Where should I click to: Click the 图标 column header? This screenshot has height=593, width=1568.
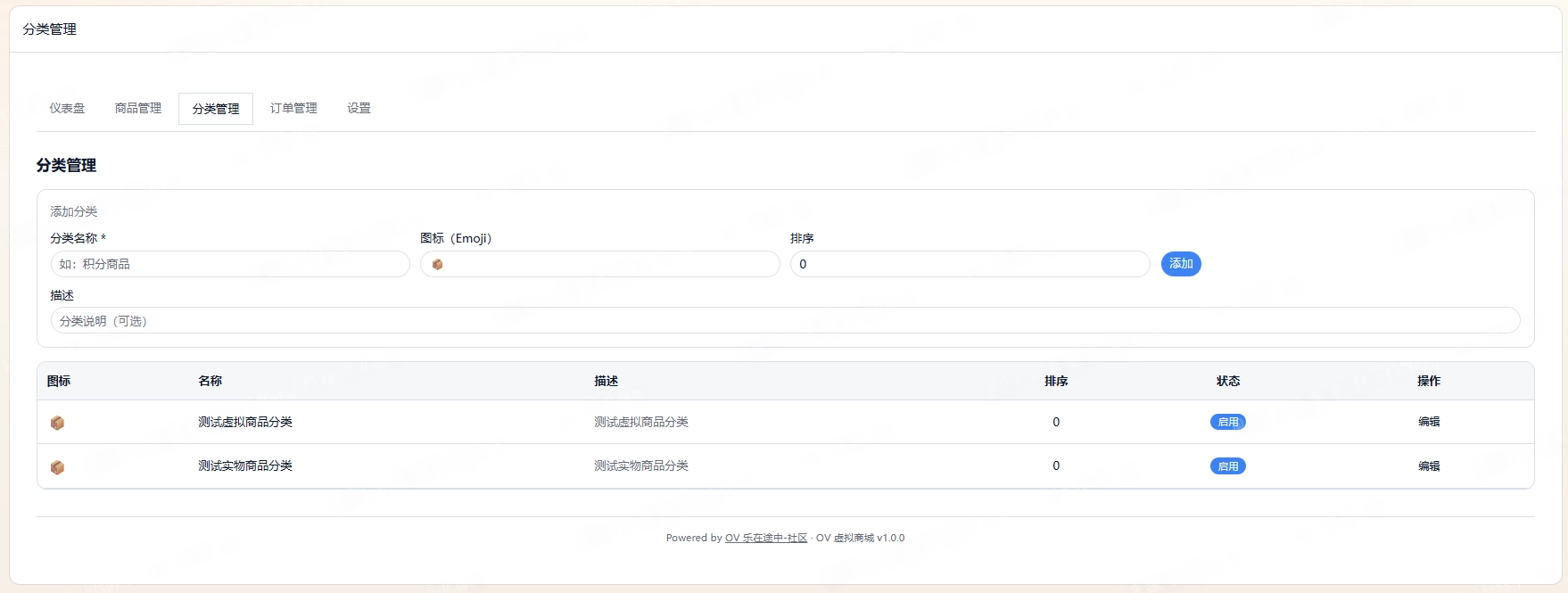(59, 381)
